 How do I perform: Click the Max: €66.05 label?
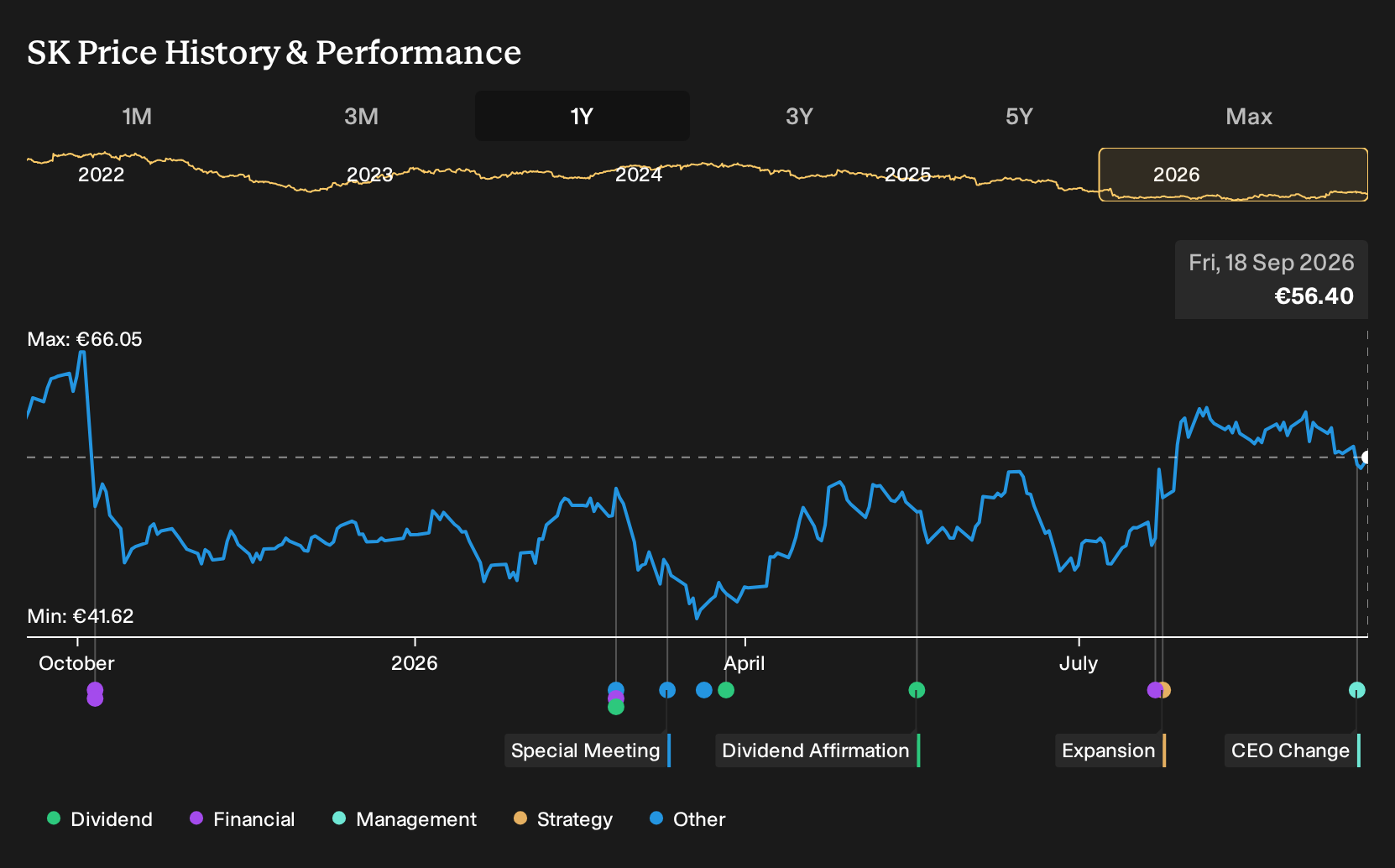(x=85, y=339)
